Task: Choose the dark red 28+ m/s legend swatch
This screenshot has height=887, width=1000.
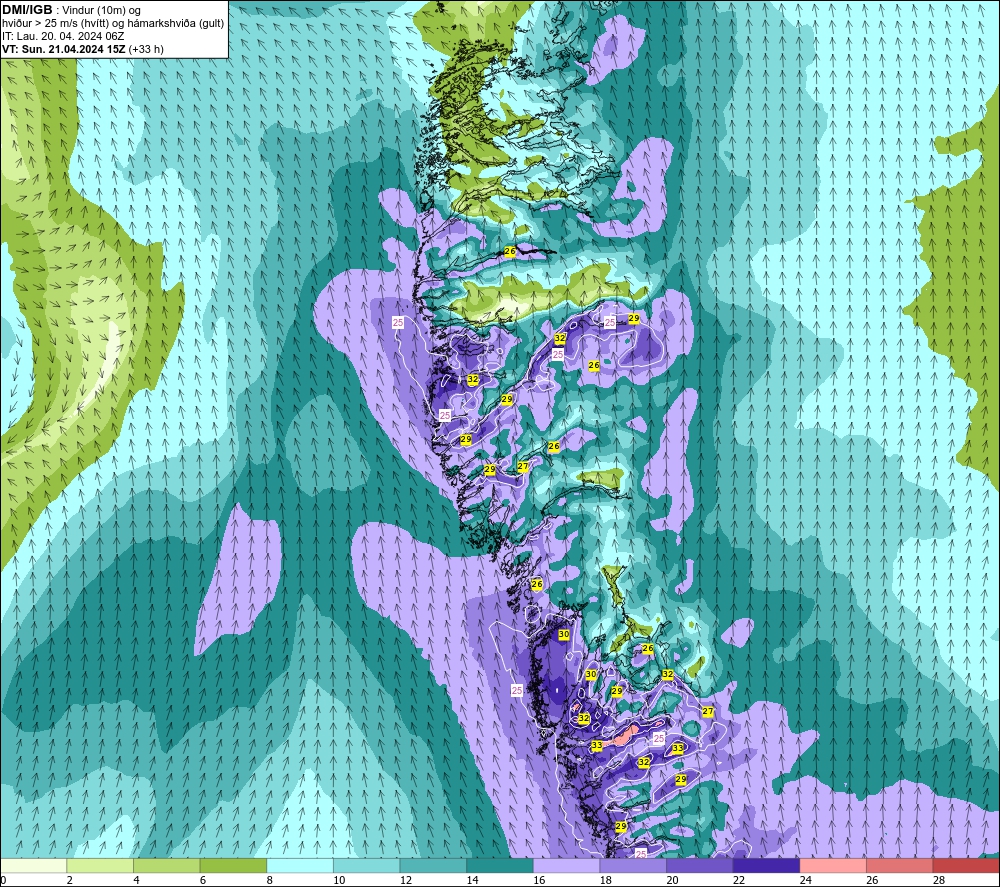Action: [966, 866]
